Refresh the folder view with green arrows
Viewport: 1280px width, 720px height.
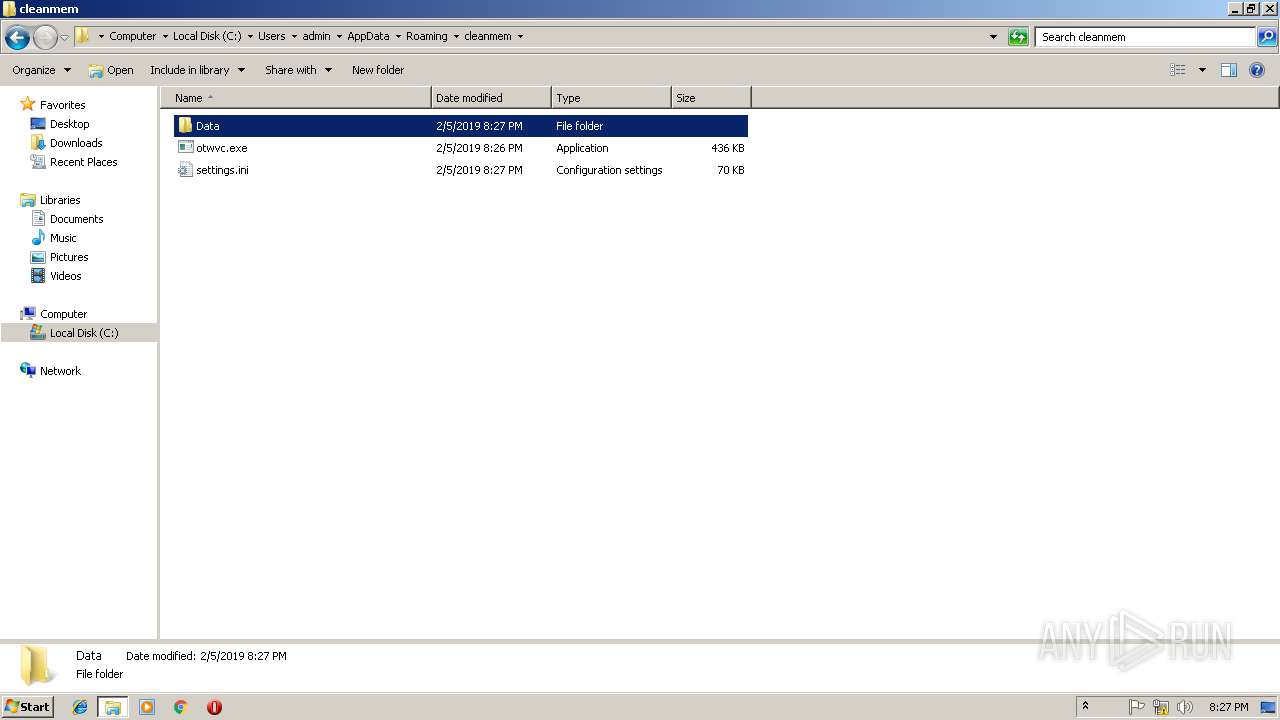point(1018,37)
